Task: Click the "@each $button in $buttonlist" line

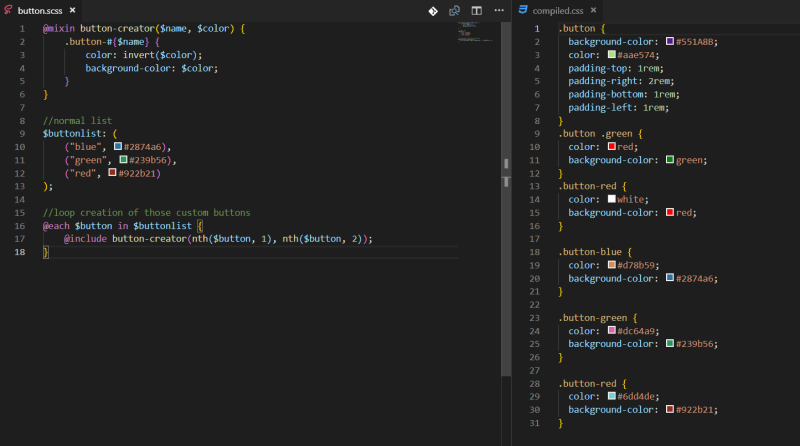Action: 122,226
